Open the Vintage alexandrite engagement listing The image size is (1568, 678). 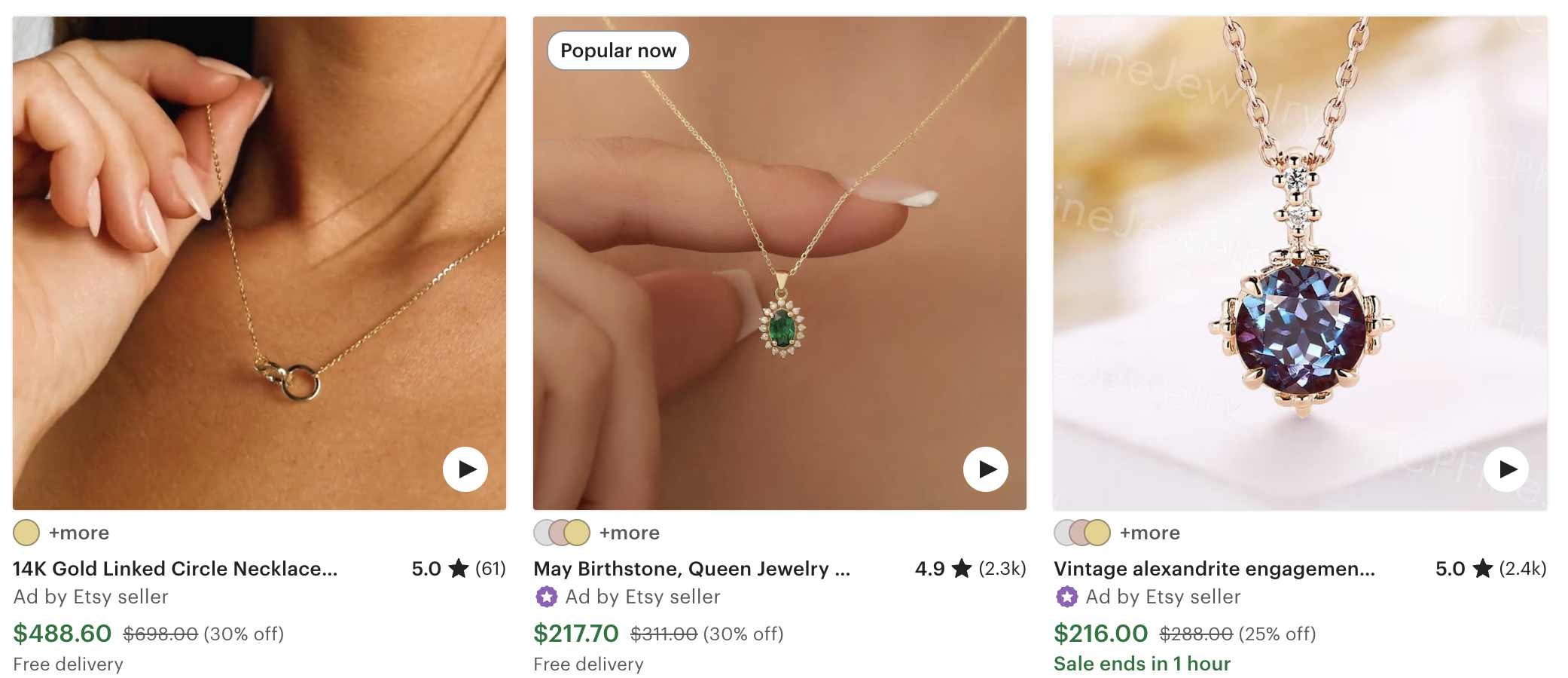[1213, 569]
